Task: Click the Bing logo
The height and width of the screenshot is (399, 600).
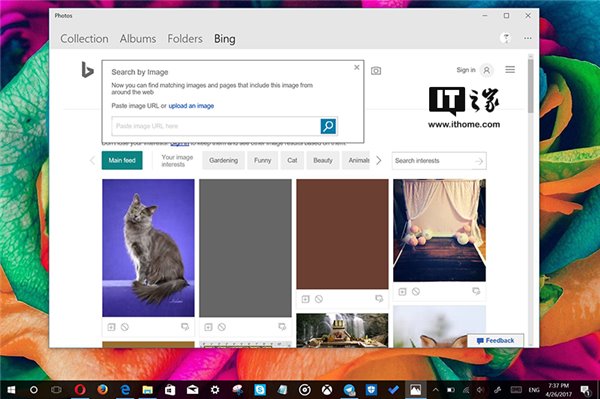Action: pyautogui.click(x=87, y=70)
